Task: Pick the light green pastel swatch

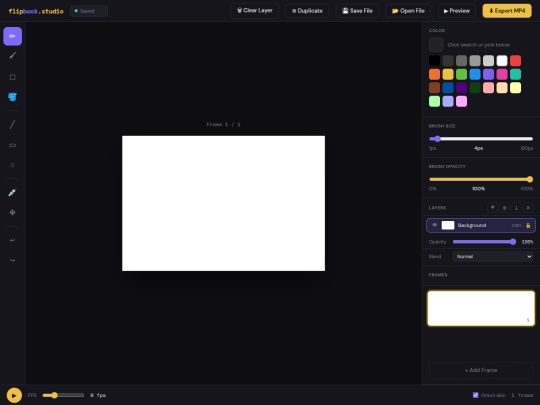Action: [435, 101]
